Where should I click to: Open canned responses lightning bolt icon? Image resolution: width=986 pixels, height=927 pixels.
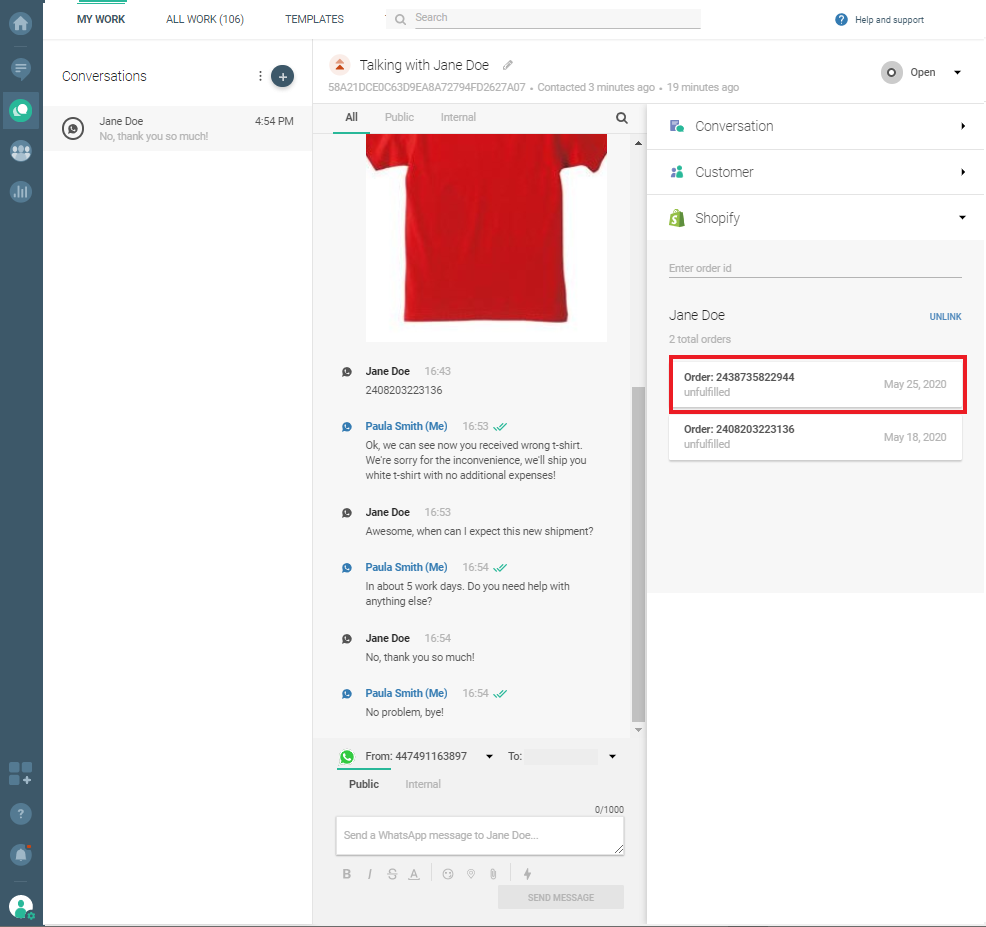coord(528,873)
